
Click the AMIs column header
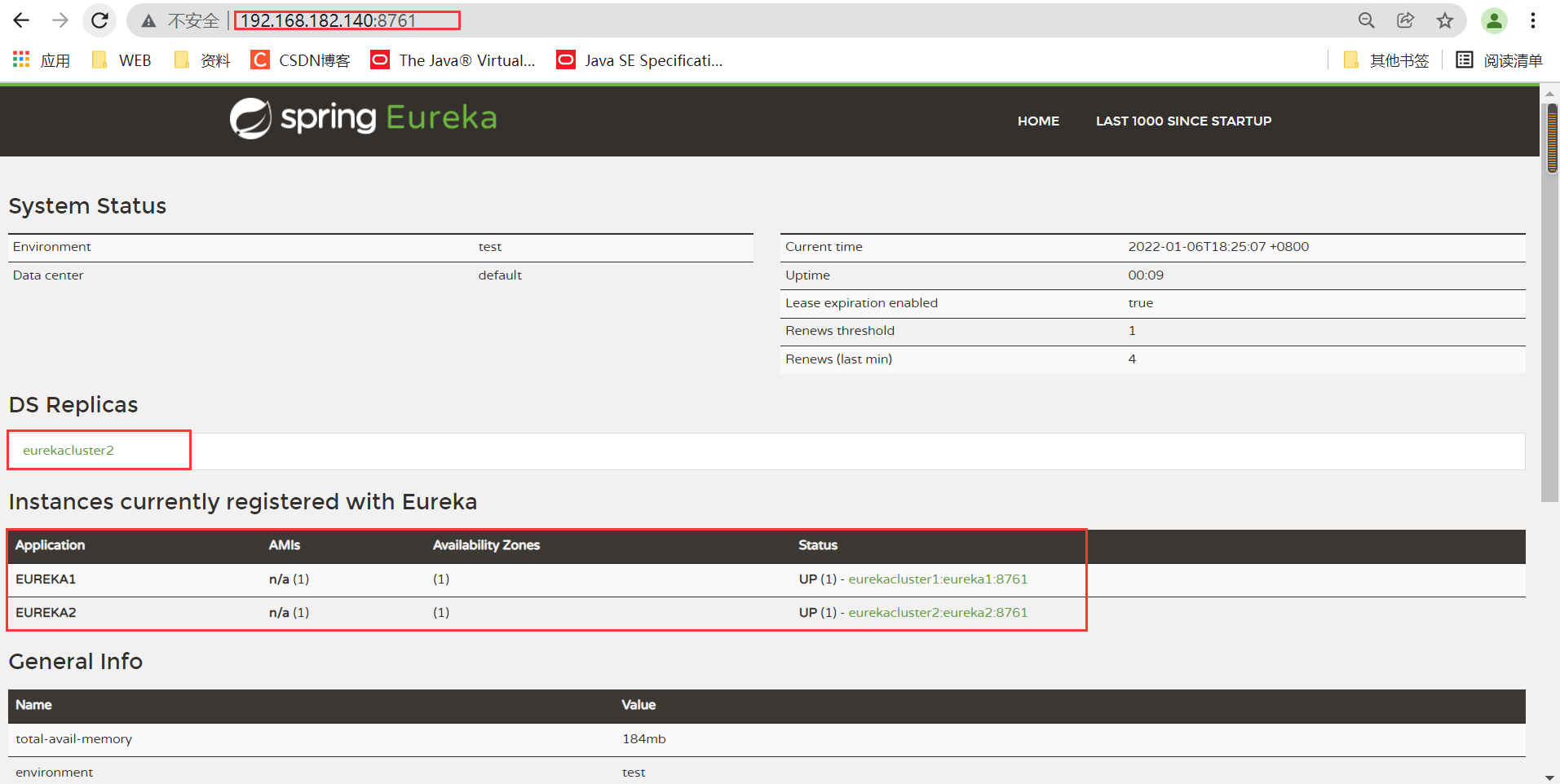pyautogui.click(x=285, y=545)
